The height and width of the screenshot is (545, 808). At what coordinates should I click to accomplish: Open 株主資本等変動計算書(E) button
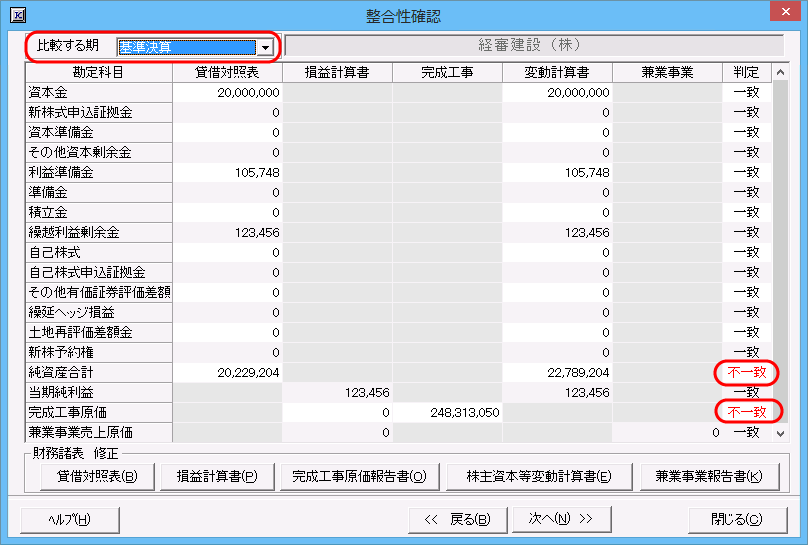(x=539, y=476)
